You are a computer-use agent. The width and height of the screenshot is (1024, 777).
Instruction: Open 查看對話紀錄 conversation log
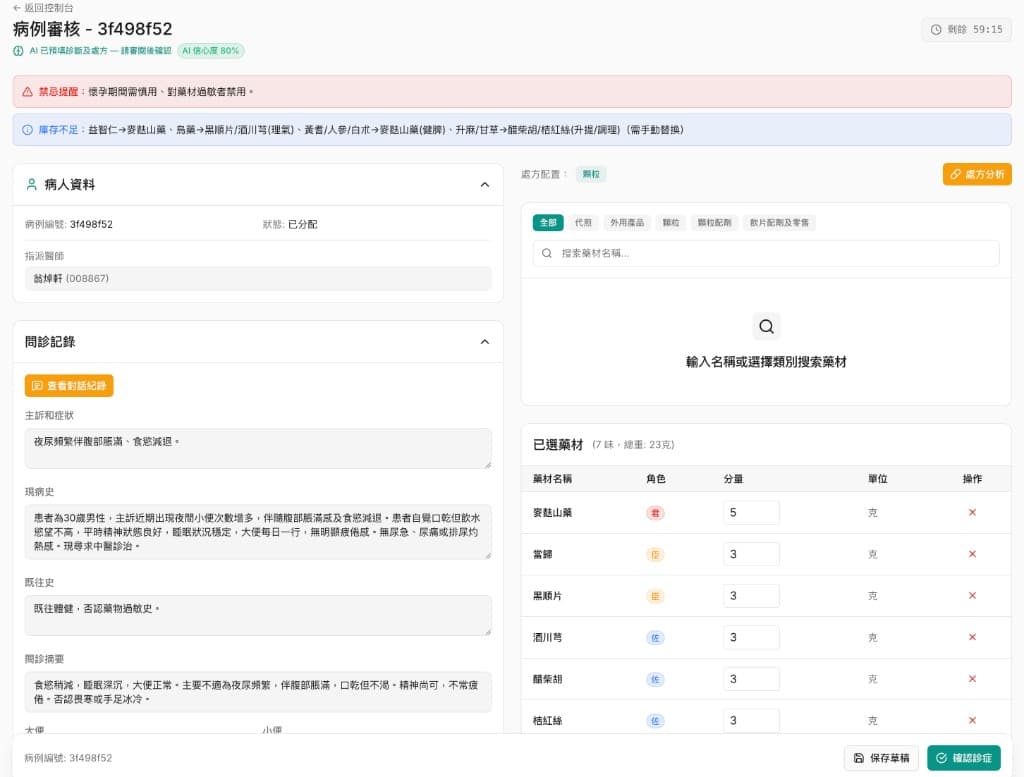[x=69, y=386]
